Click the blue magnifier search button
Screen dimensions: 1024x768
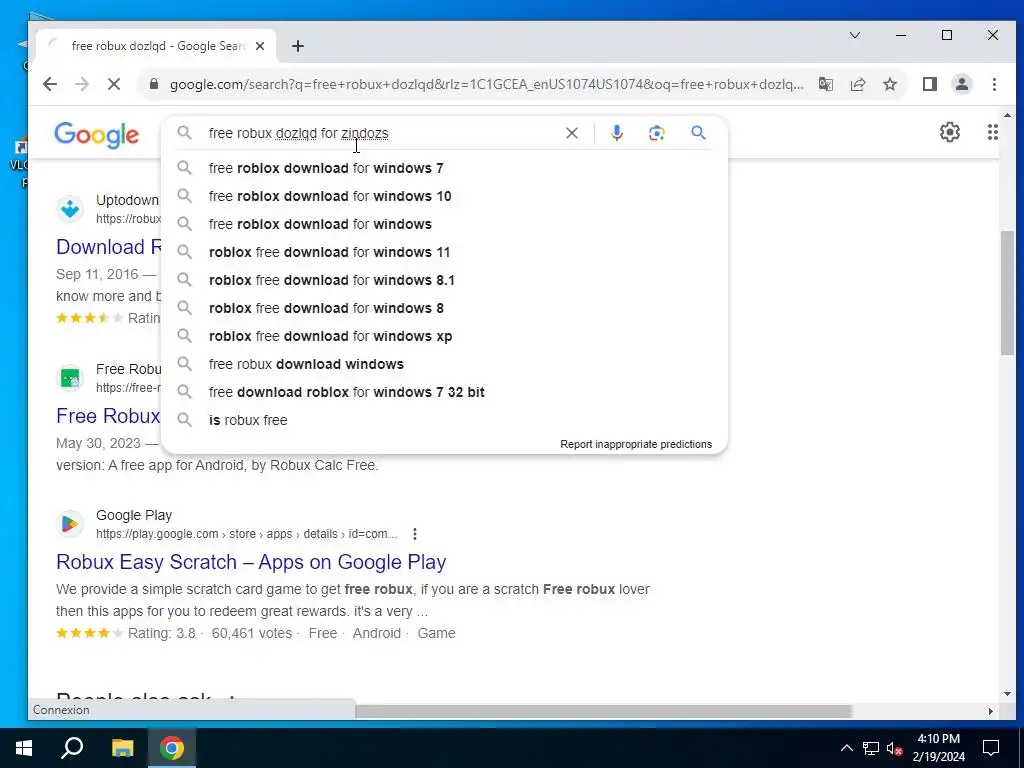click(698, 133)
